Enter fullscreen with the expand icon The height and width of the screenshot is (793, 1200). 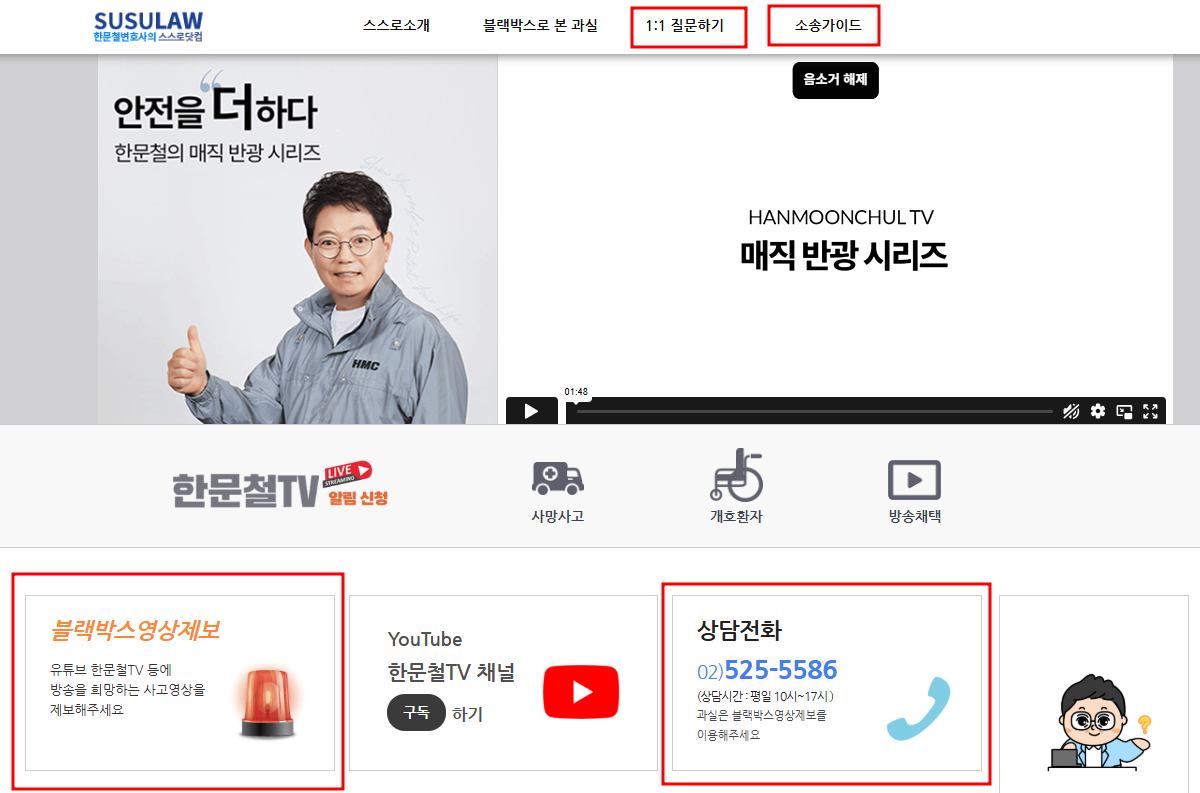tap(1151, 411)
